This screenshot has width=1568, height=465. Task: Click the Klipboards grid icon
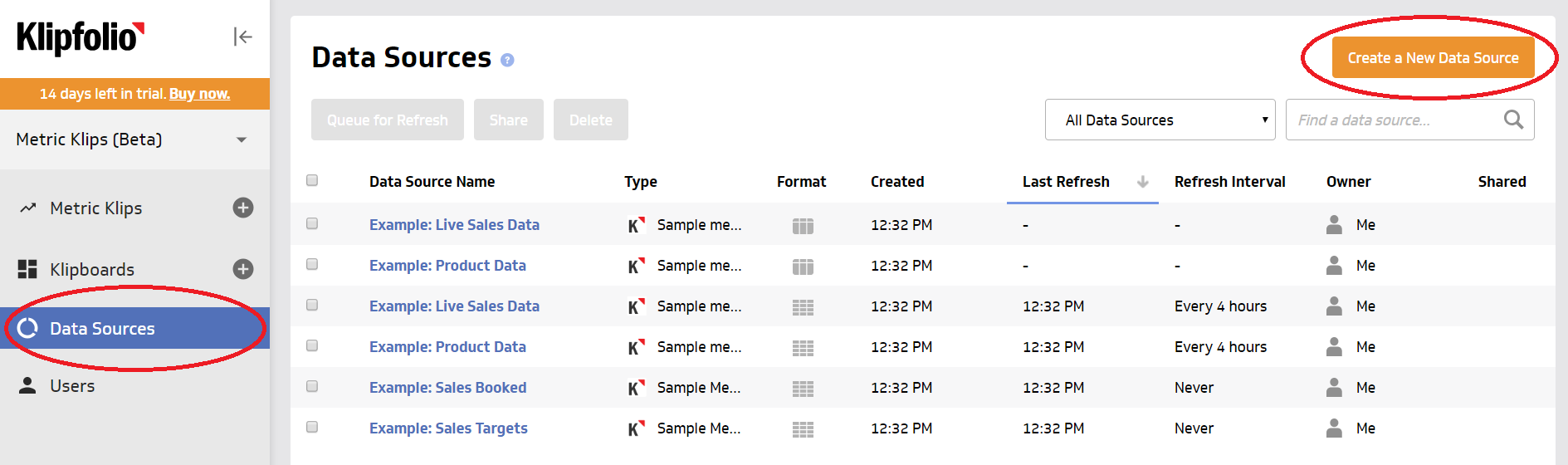click(27, 269)
